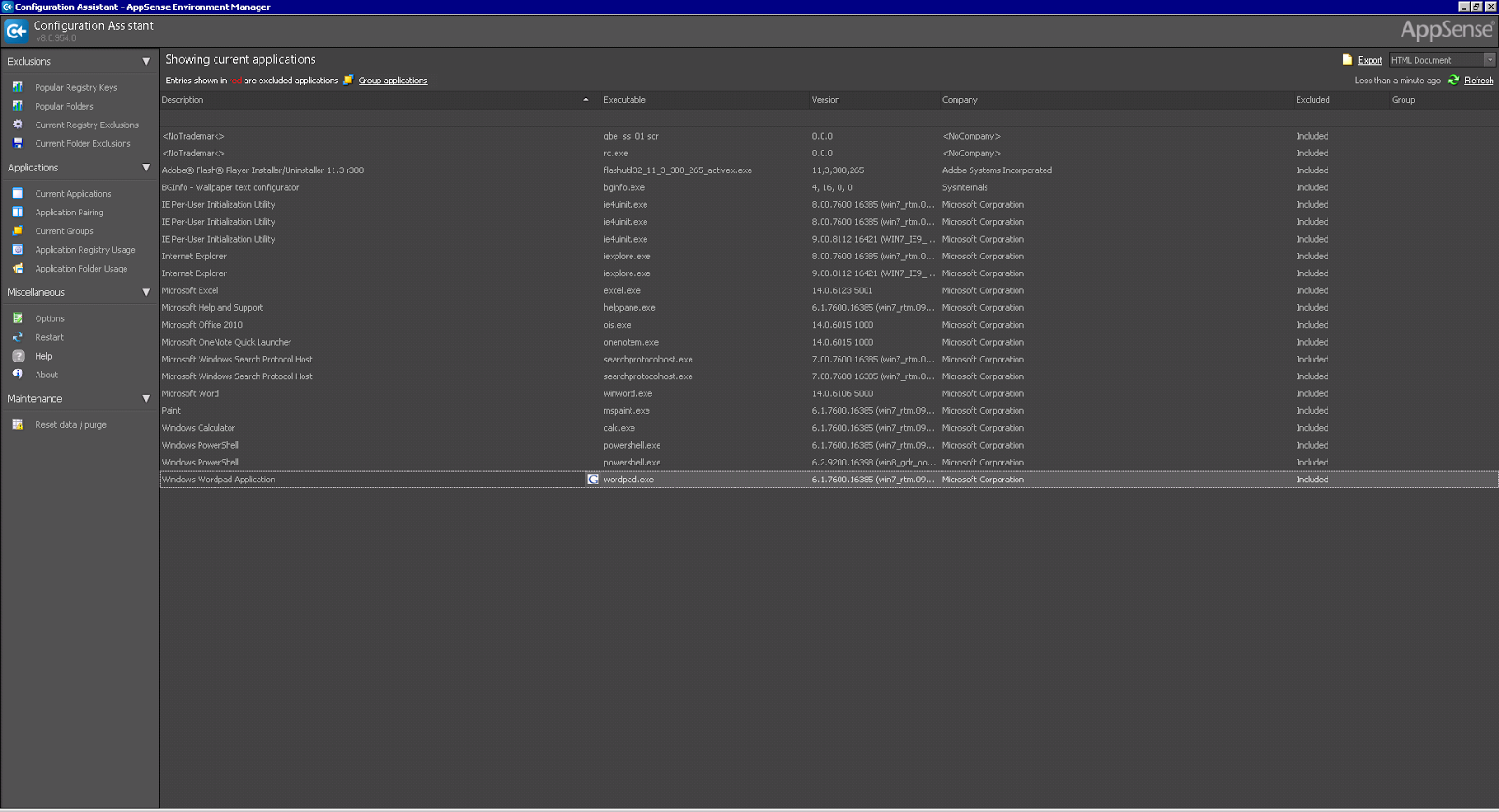Screen dimensions: 1499x812
Task: Open Popular Registry Keys
Action: click(76, 88)
